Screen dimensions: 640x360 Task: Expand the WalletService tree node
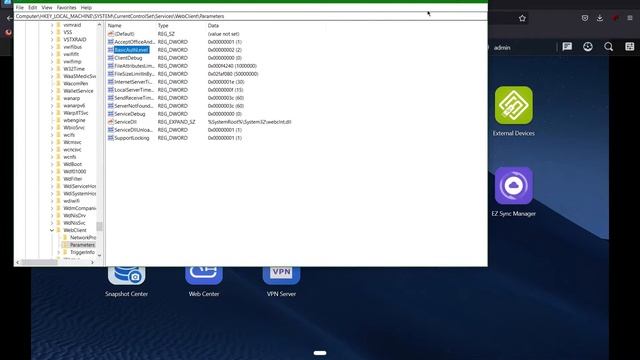(x=52, y=91)
